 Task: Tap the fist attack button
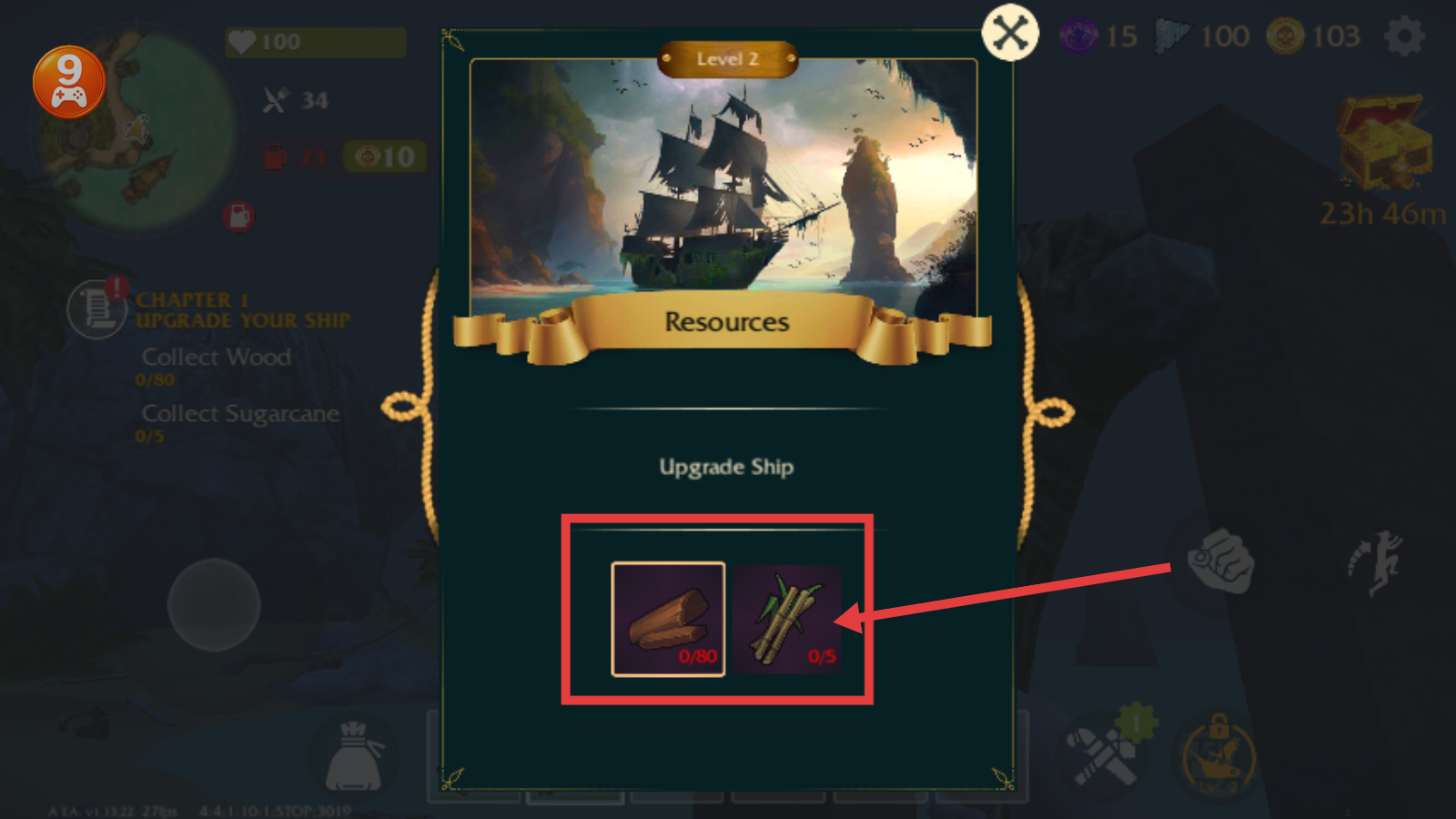coord(1221,561)
